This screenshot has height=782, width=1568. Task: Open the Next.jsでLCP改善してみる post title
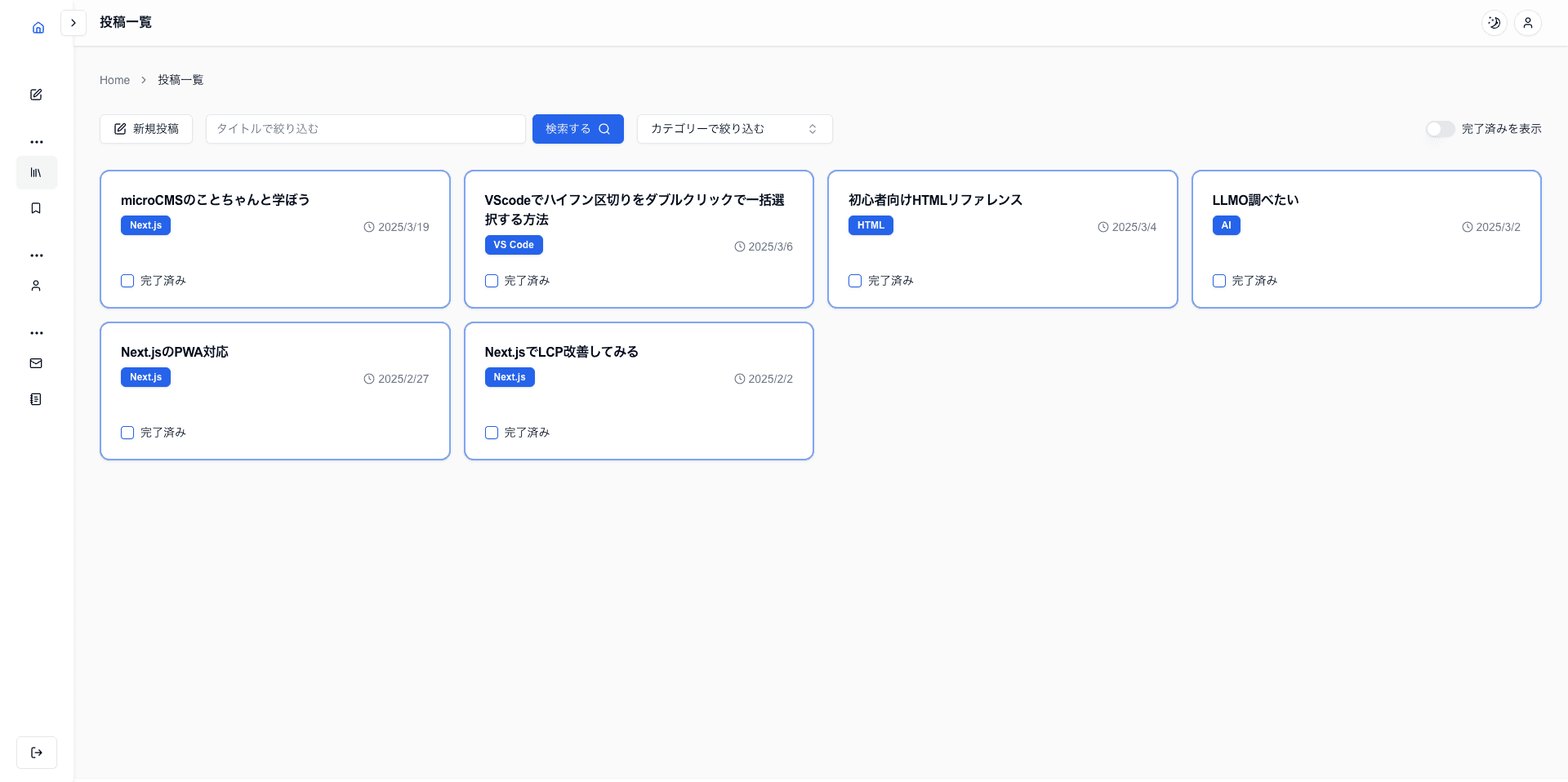coord(562,352)
